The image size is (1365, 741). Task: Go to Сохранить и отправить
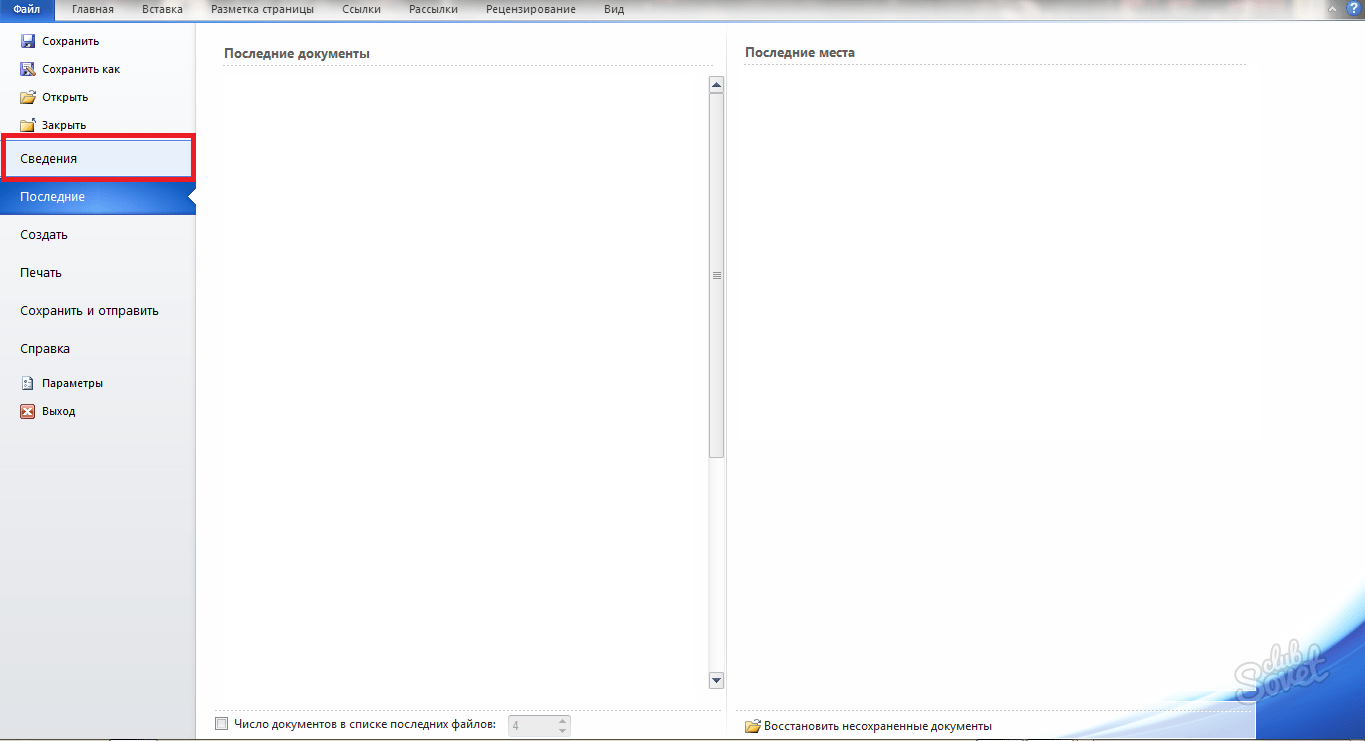[89, 311]
